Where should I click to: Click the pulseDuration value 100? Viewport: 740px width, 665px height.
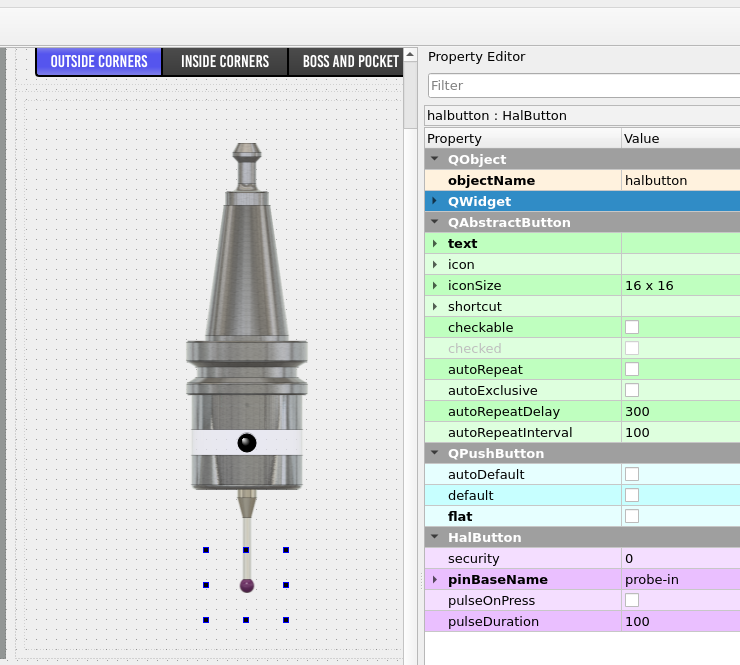[679, 621]
